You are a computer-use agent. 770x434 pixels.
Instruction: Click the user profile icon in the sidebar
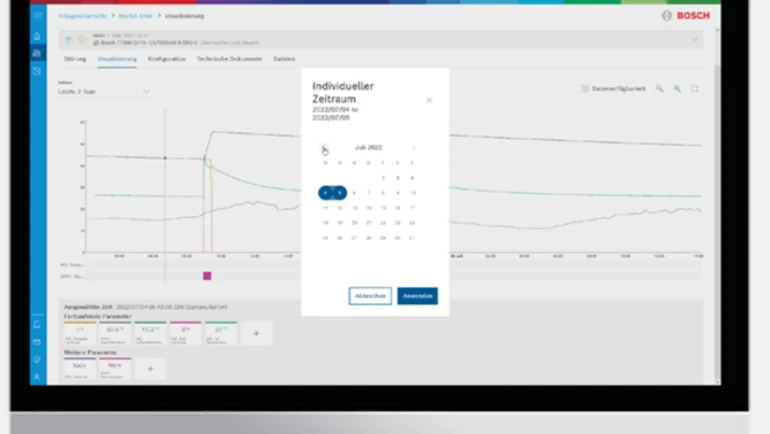click(37, 377)
